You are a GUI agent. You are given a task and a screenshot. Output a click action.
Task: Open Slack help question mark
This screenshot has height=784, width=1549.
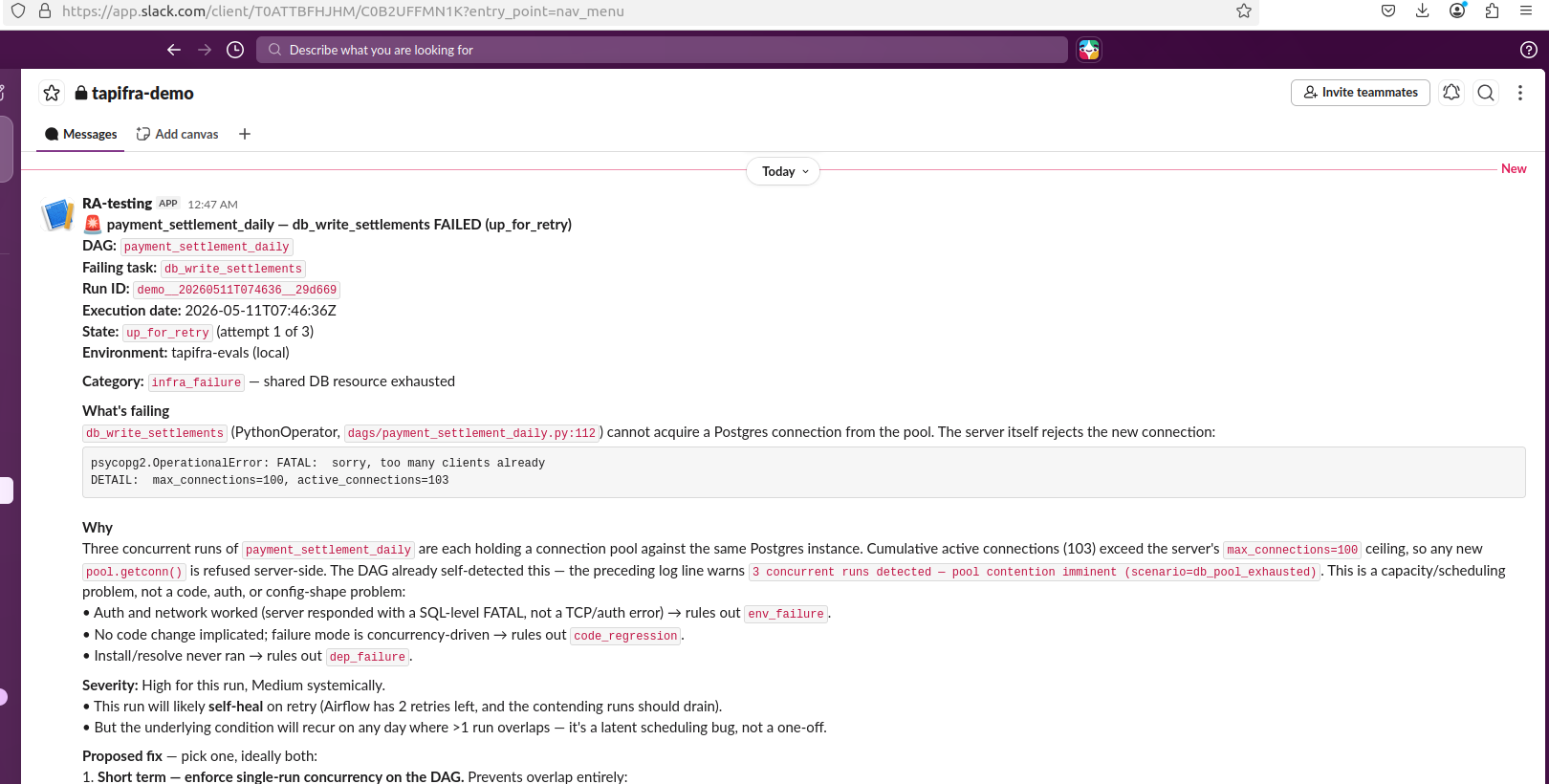point(1529,50)
